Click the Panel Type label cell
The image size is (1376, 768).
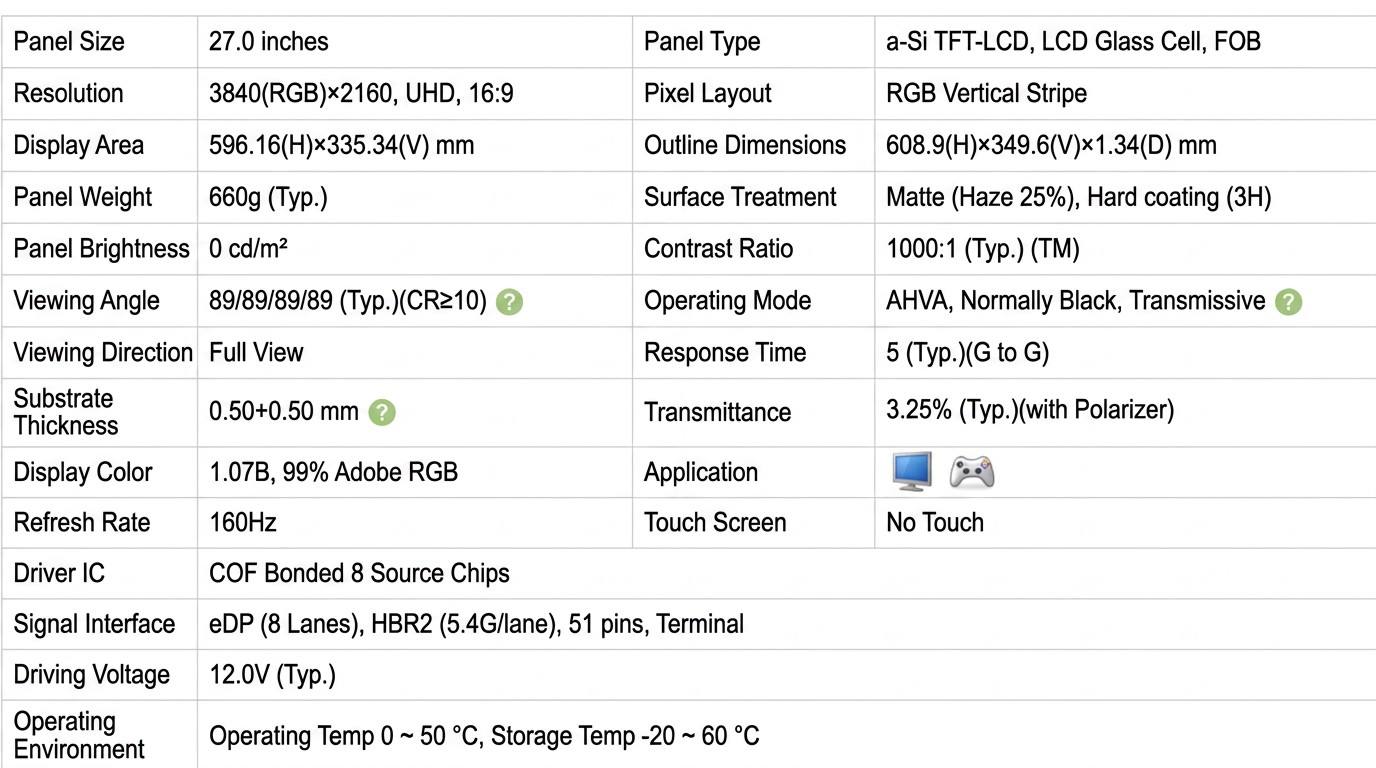[x=753, y=42]
